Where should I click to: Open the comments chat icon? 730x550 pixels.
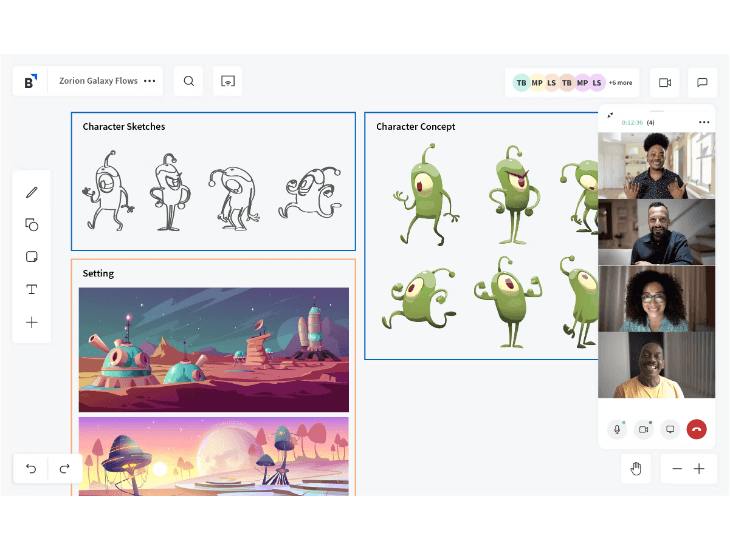702,83
